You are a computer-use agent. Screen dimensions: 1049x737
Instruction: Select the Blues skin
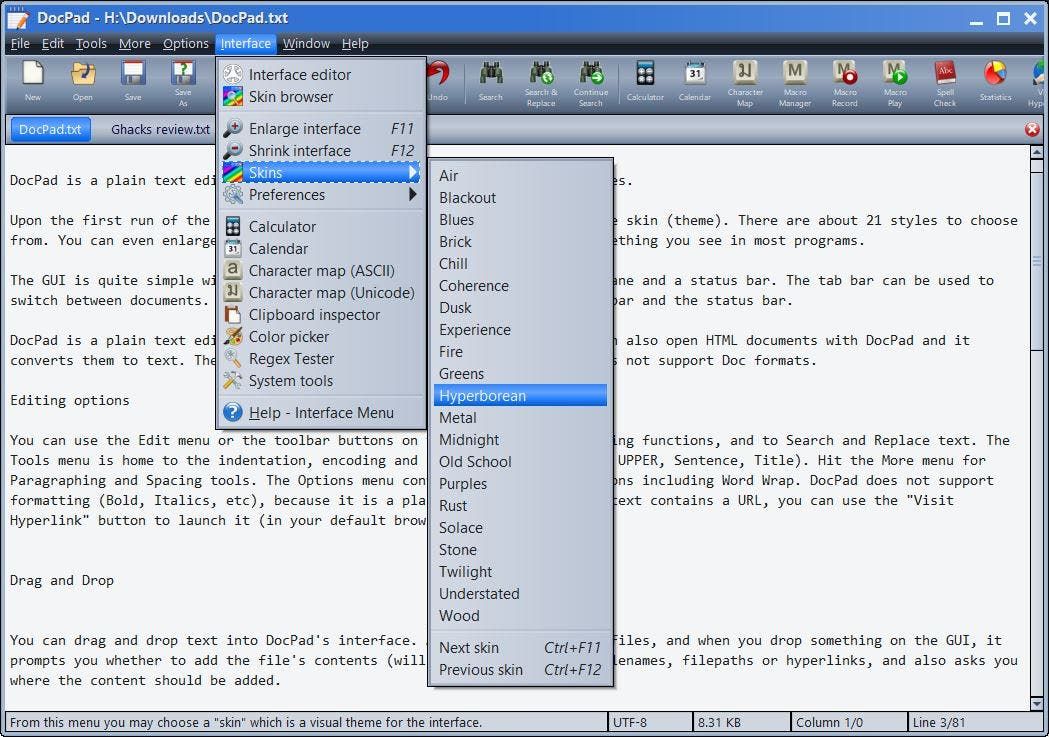pos(520,220)
